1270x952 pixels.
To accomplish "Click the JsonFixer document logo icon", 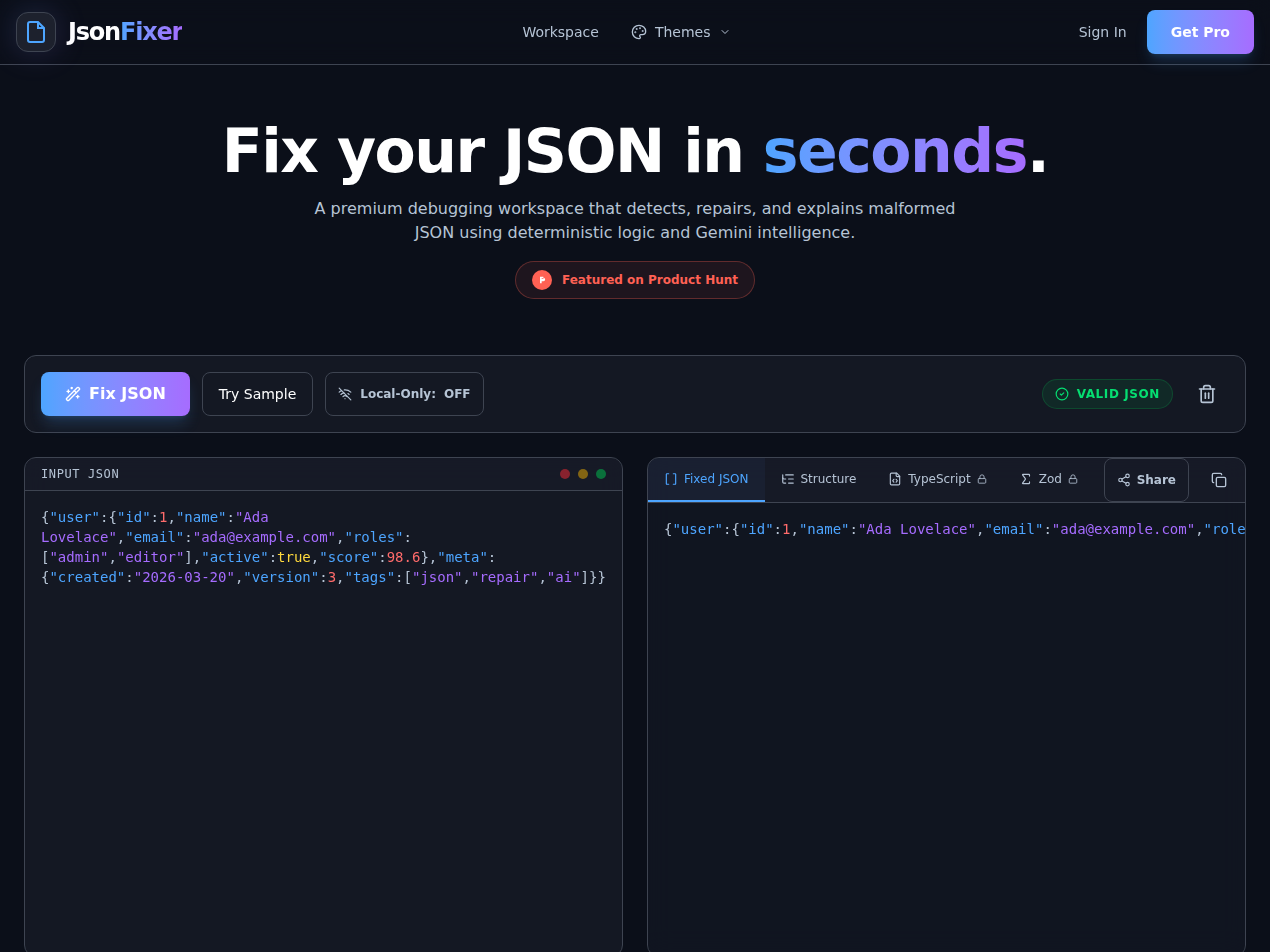I will click(36, 31).
